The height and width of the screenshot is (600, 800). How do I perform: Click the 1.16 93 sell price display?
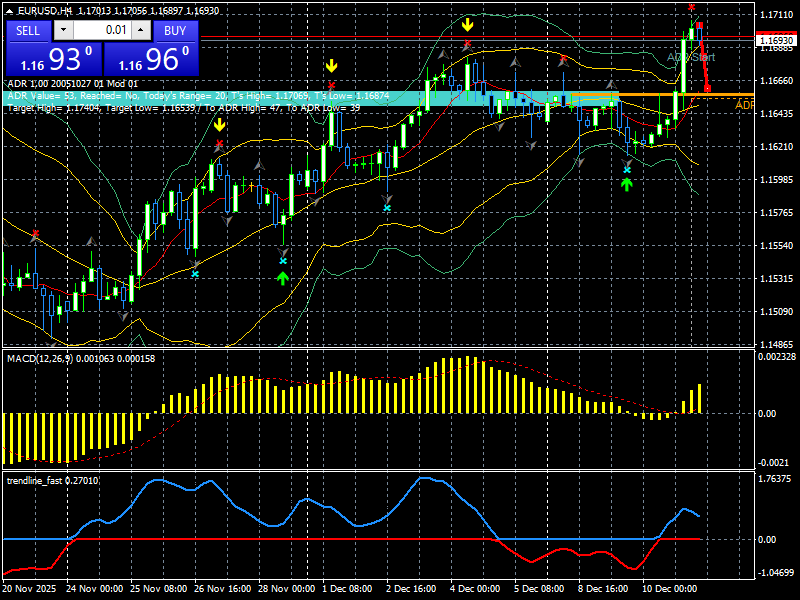pos(54,59)
